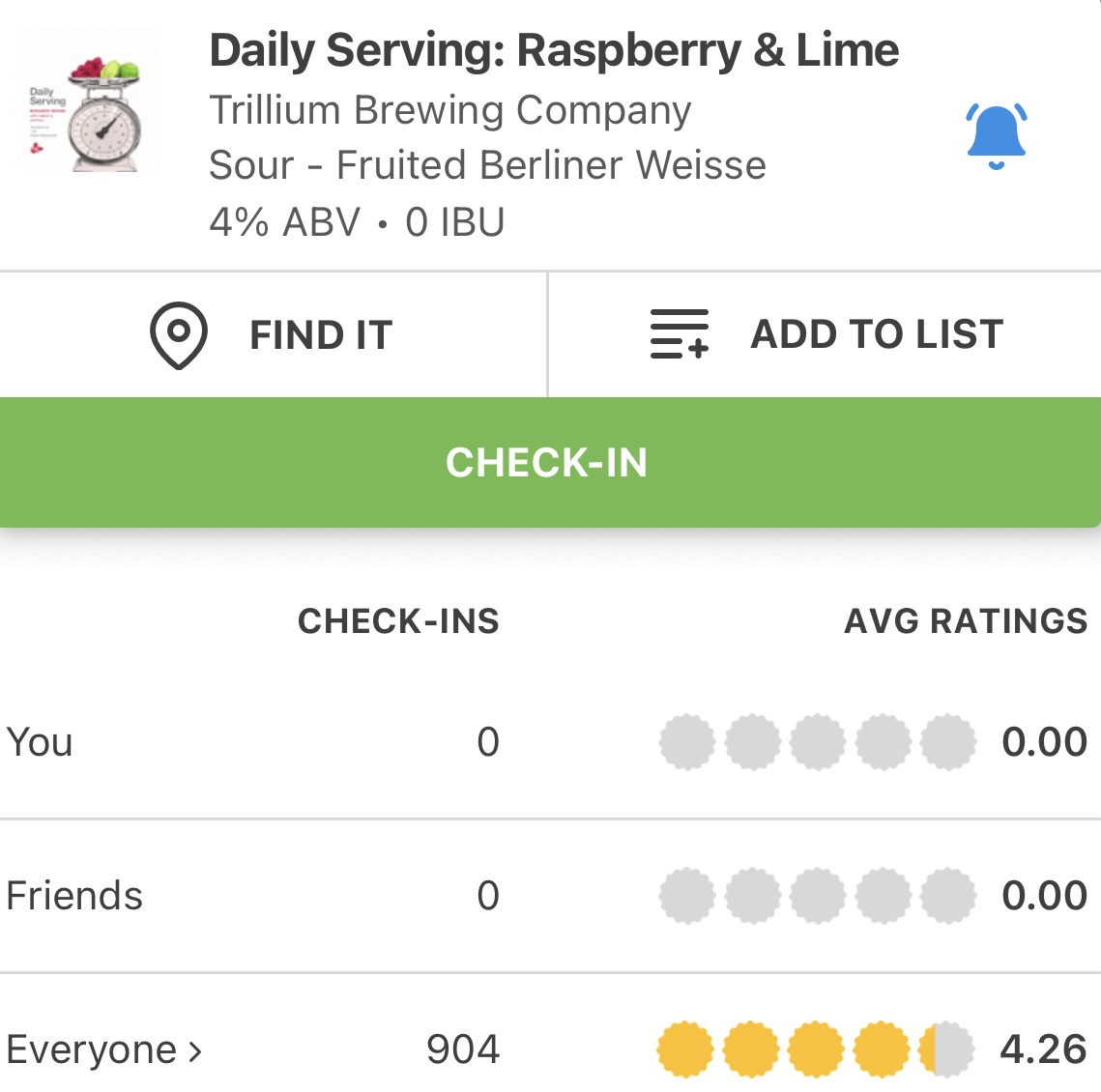Tap the last grey cap in You row
Viewport: 1101px width, 1092px height.
tap(948, 742)
